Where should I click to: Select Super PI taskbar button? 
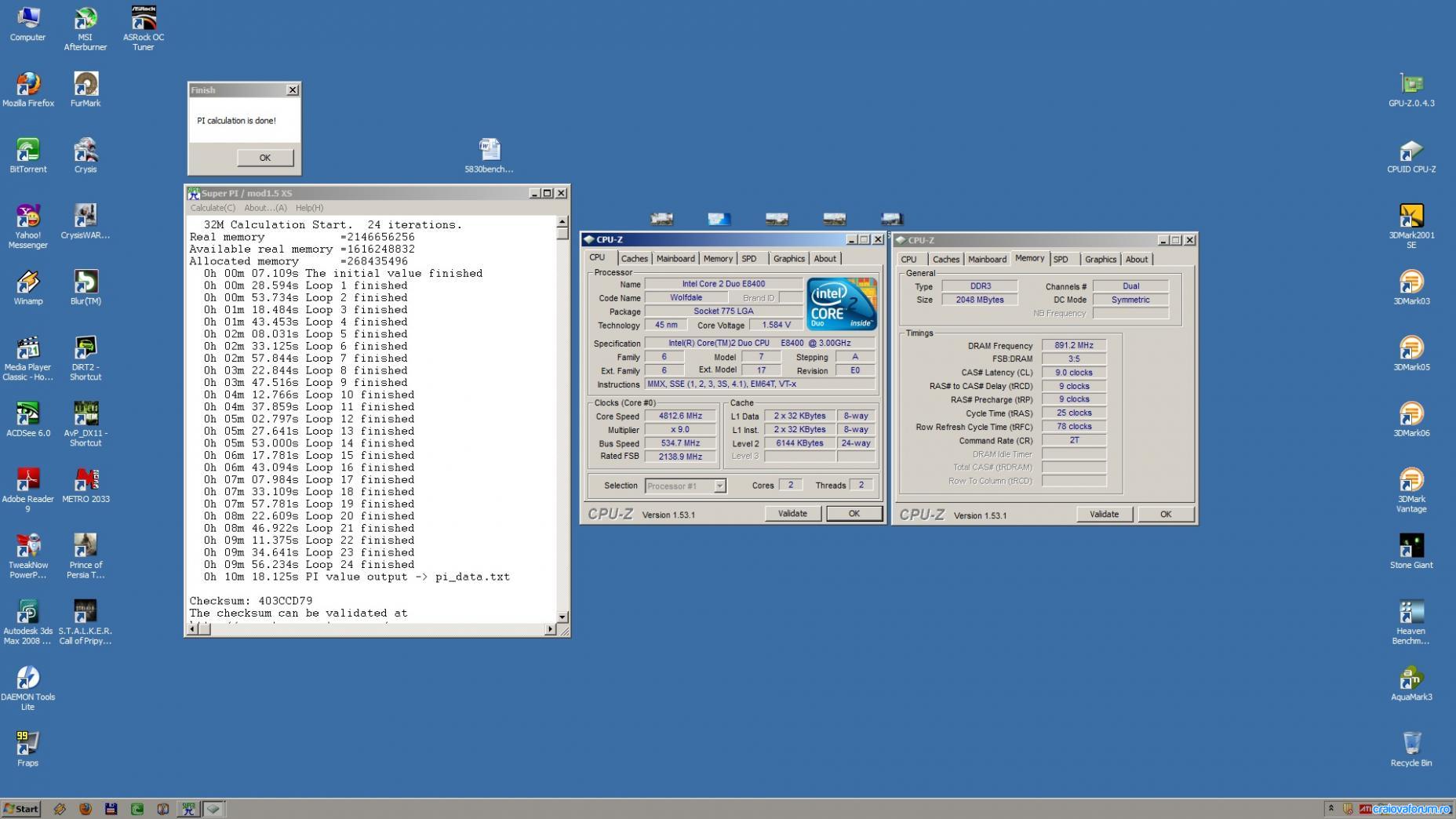click(188, 809)
